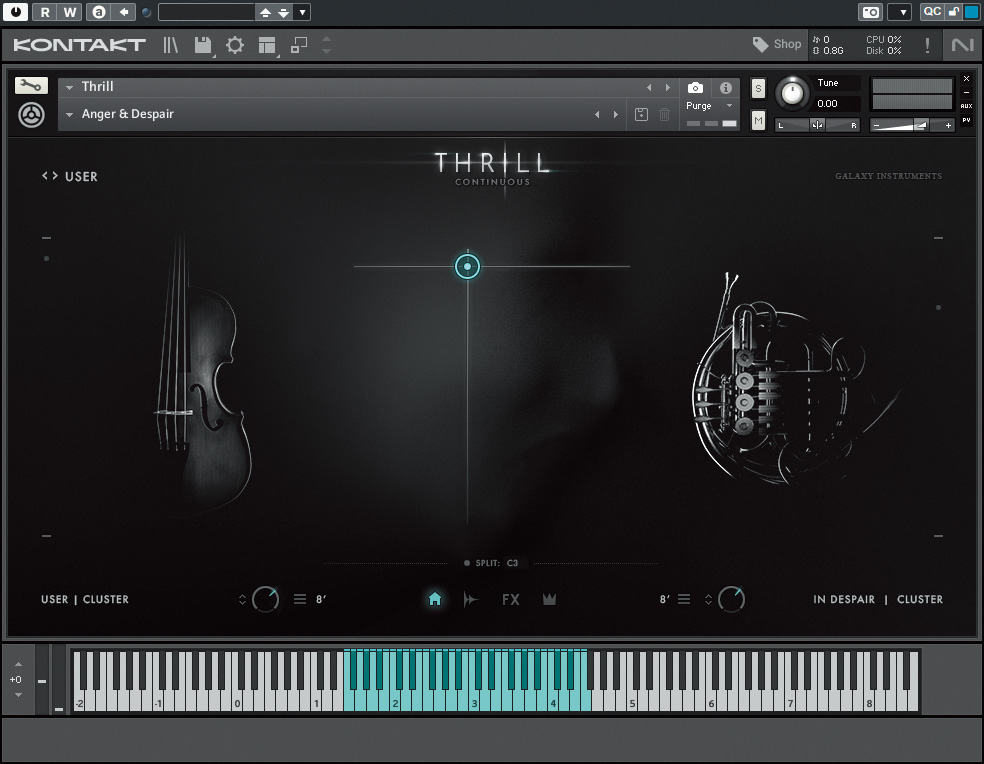Click the Tune knob
This screenshot has height=764, width=984.
pos(792,94)
